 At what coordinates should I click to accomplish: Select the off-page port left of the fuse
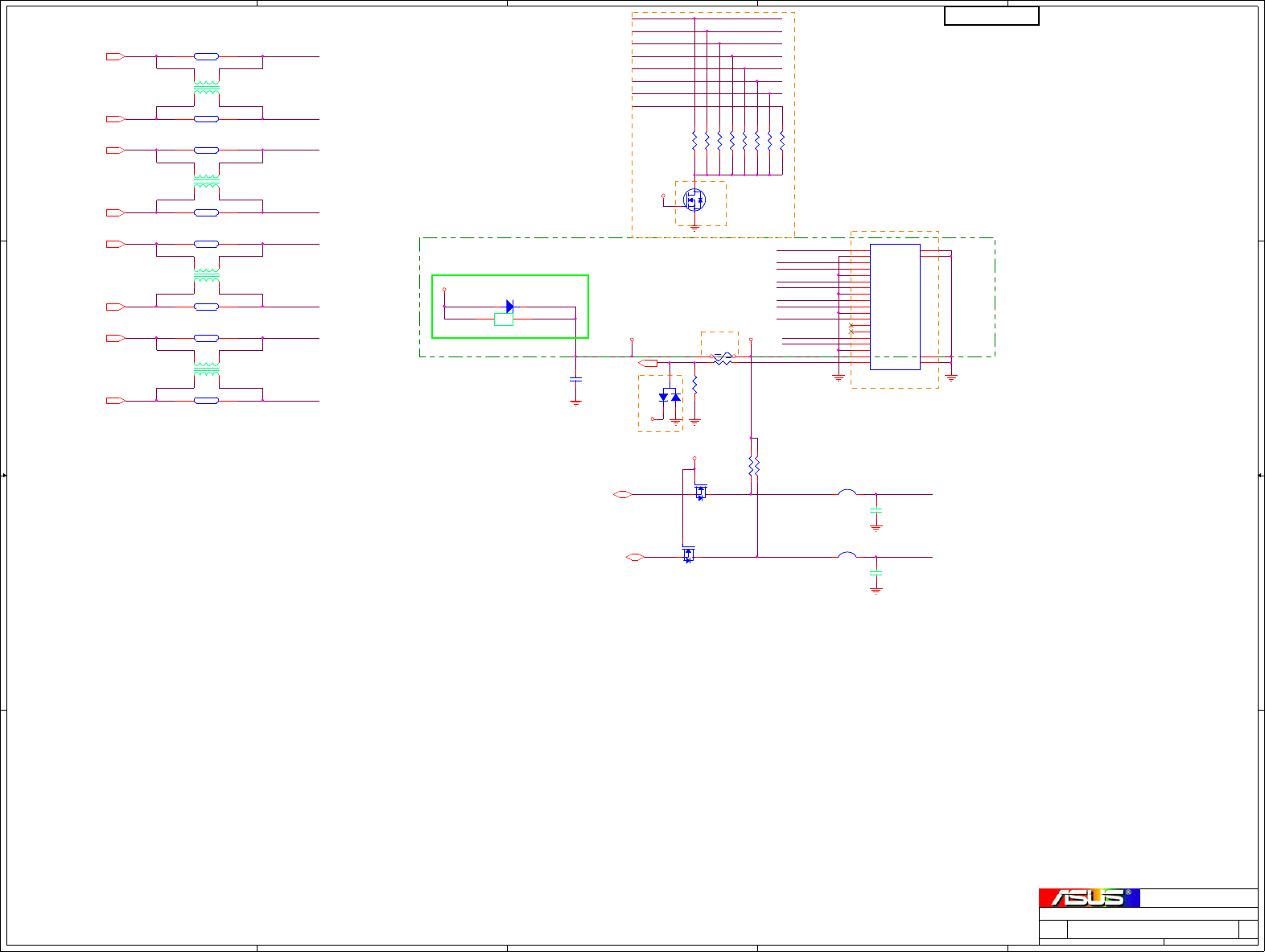(648, 363)
